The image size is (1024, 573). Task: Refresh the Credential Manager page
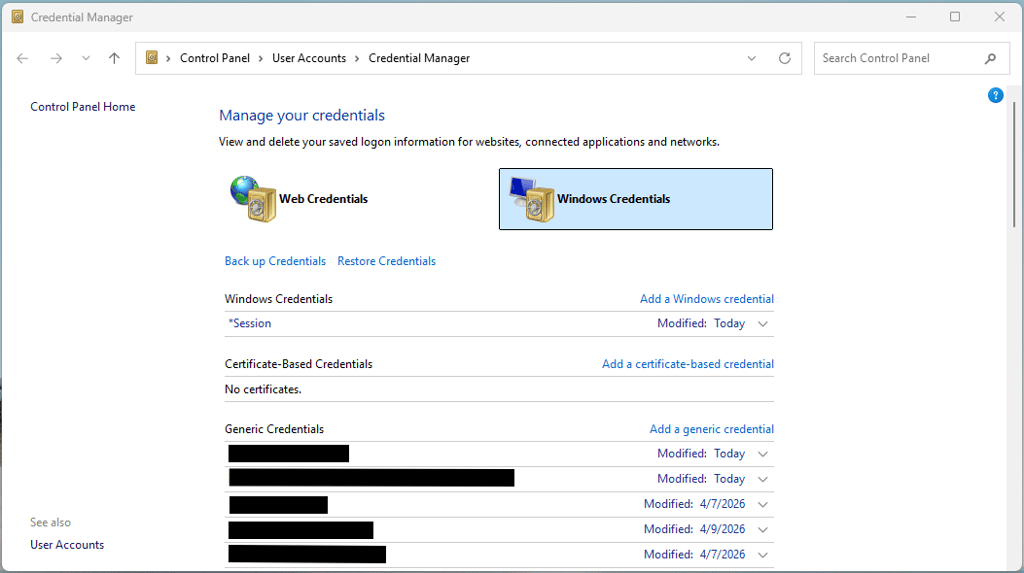(785, 58)
